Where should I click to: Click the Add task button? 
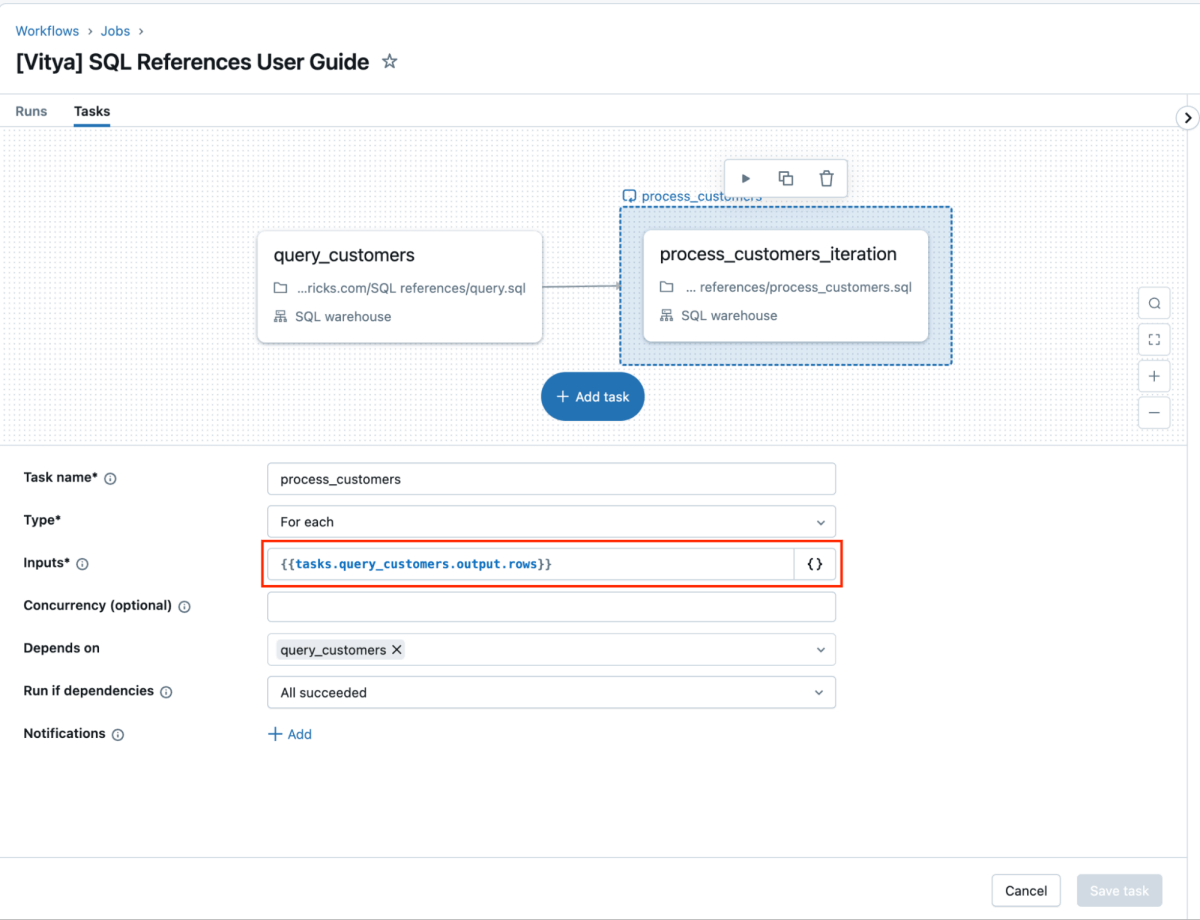pyautogui.click(x=593, y=397)
